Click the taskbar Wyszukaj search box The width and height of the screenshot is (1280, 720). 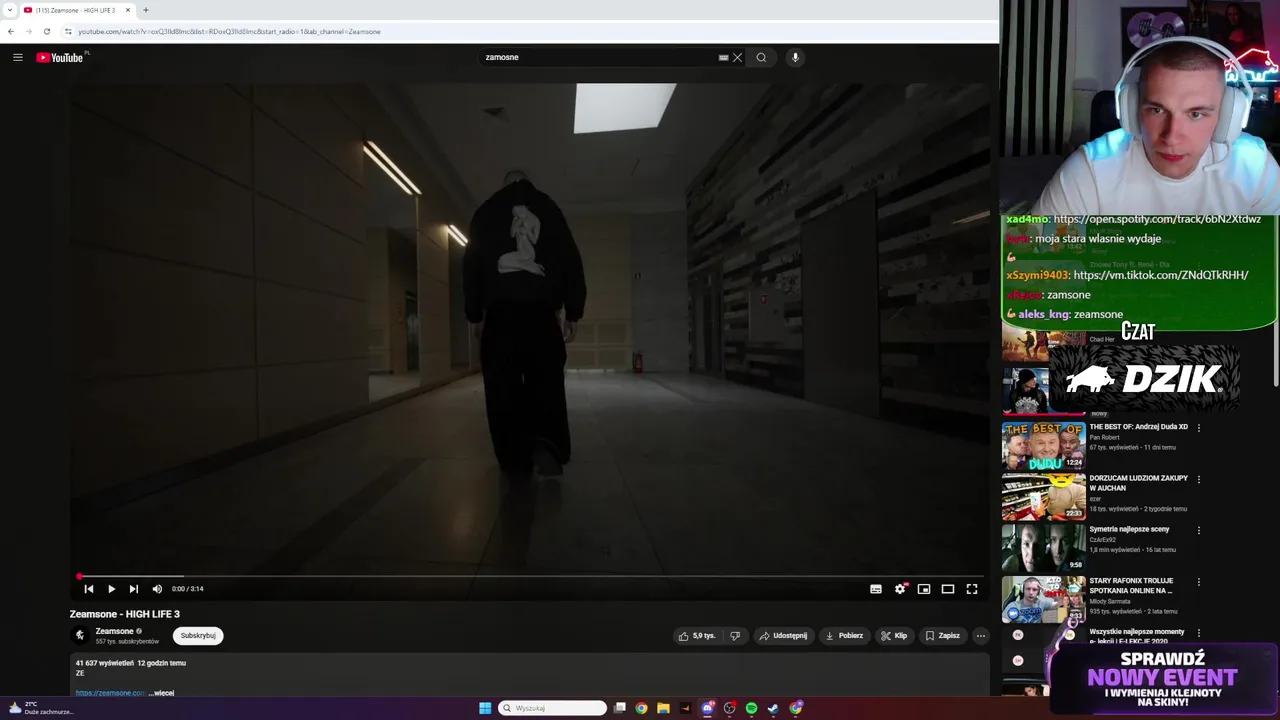553,708
